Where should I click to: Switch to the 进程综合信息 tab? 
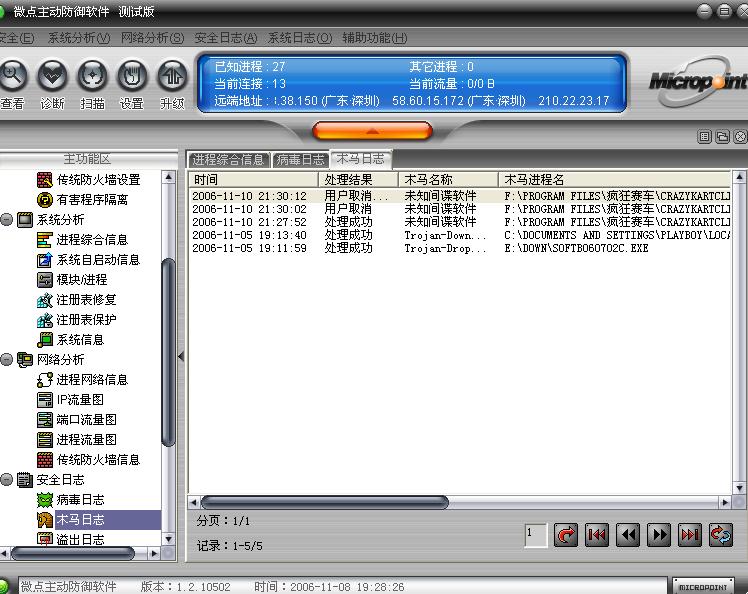point(228,160)
